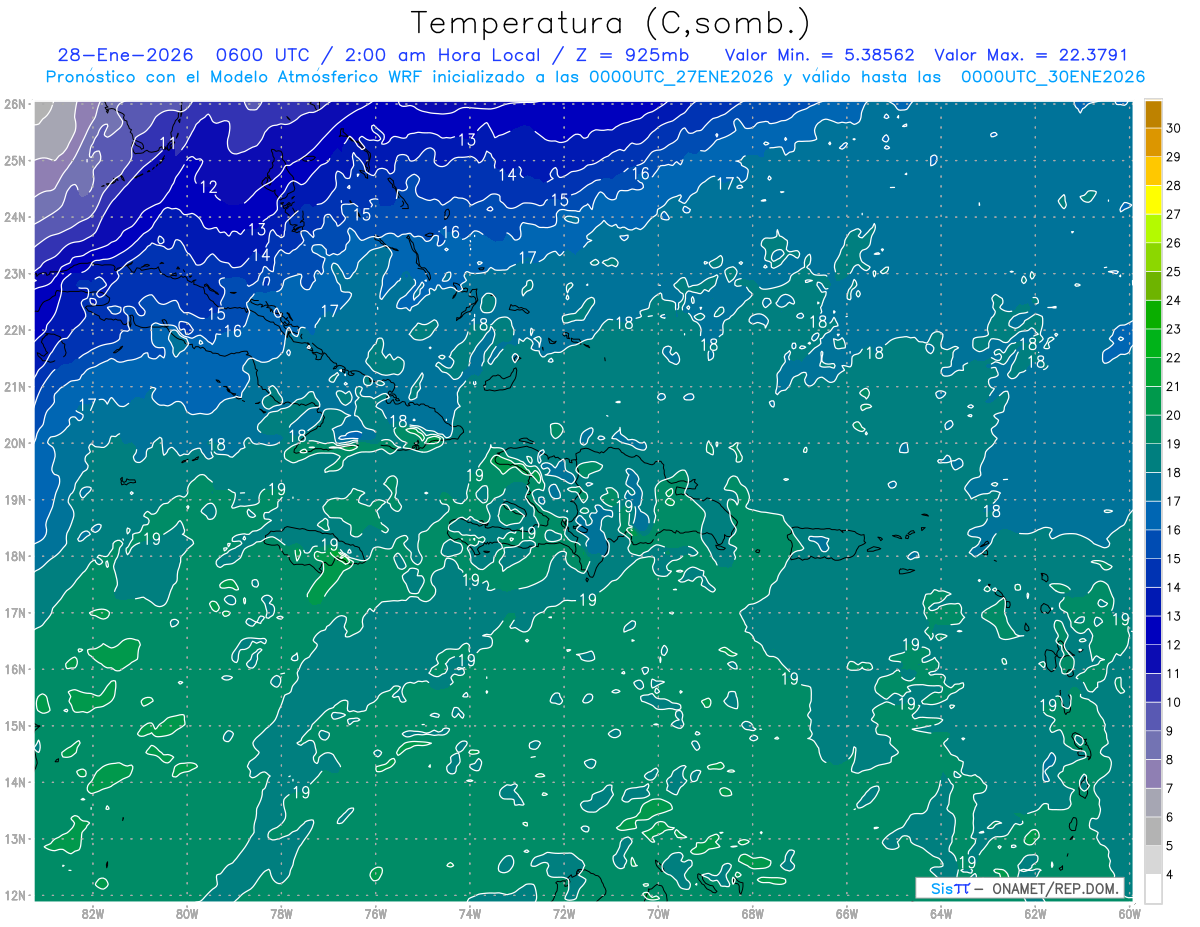Click the legend scale label '16'

[1174, 531]
